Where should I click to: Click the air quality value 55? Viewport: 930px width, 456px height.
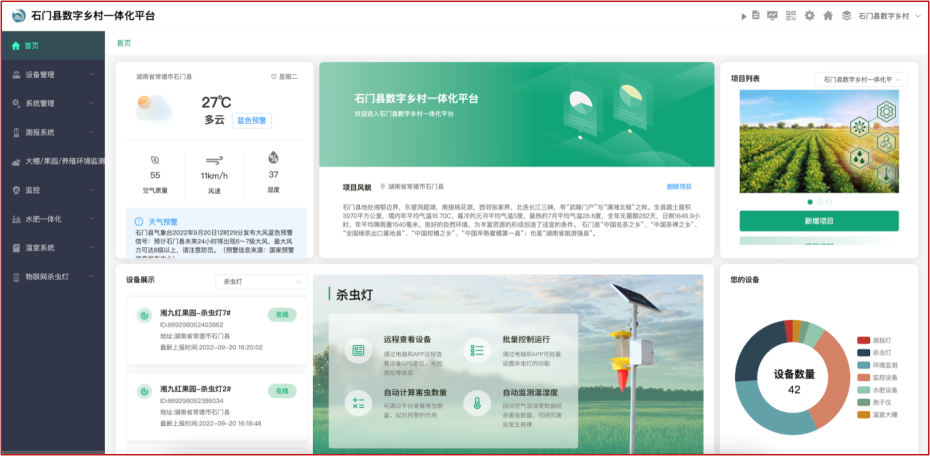(x=155, y=176)
